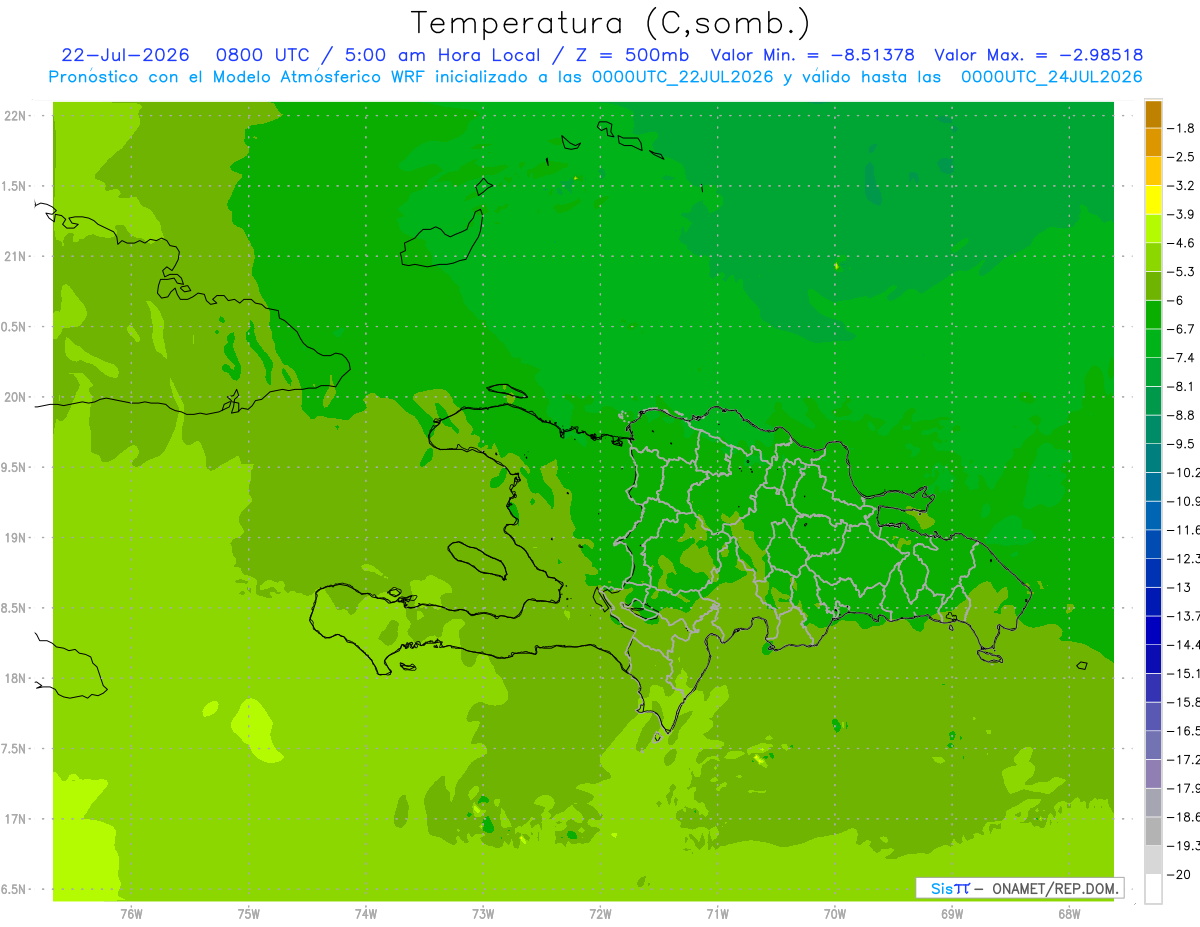This screenshot has height=927, width=1200.
Task: Select the lime swatch between -3.9 and -4.6
Action: [1153, 228]
